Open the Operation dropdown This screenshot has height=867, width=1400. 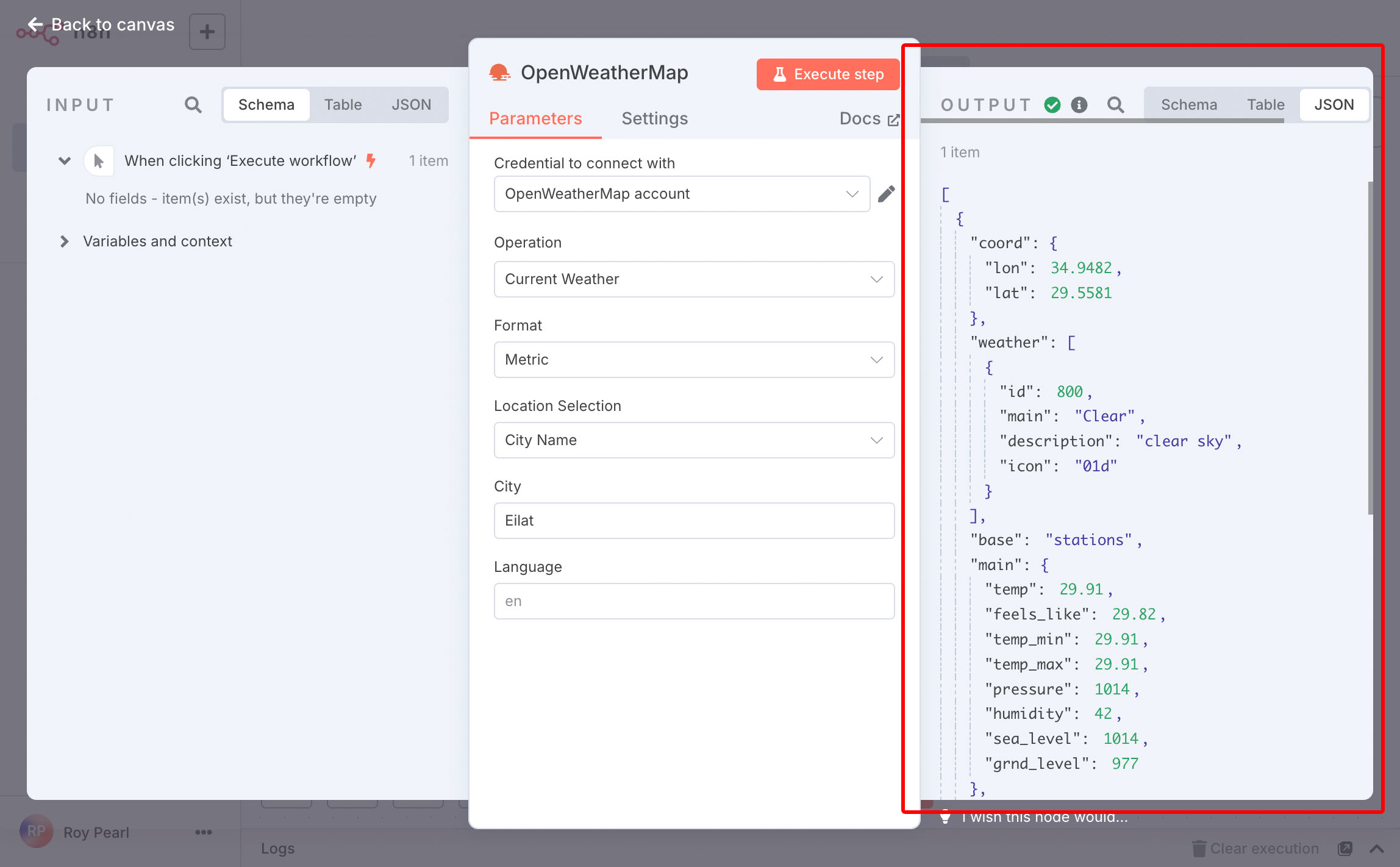point(694,279)
